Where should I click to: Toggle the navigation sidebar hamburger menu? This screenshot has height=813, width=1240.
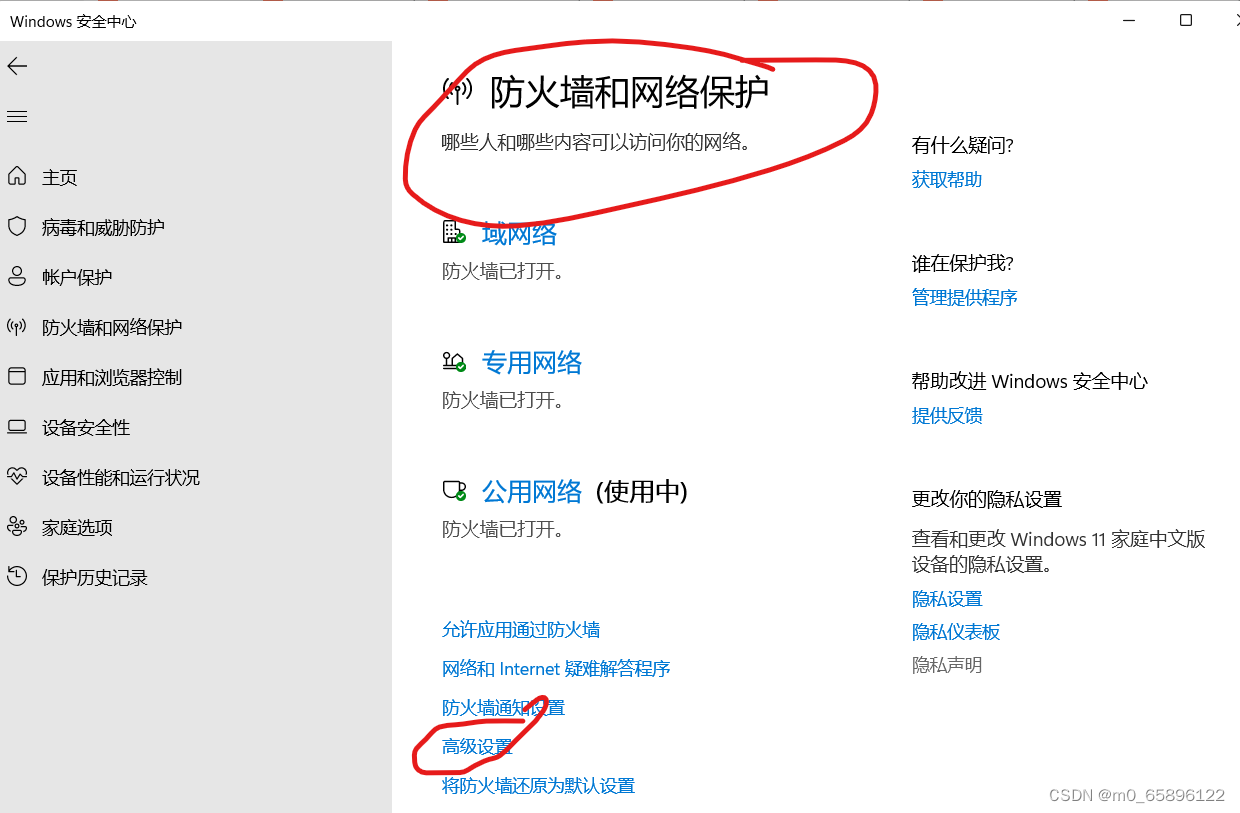[x=17, y=116]
